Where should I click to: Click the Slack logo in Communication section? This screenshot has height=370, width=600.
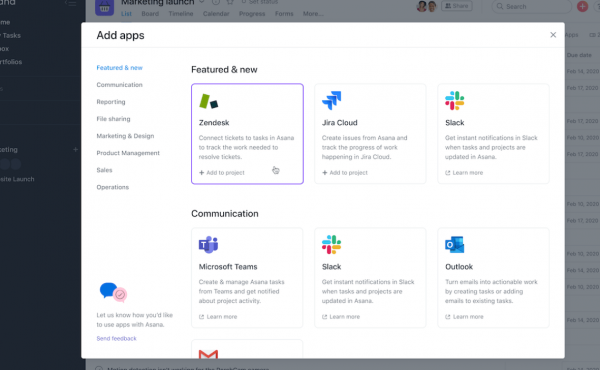pyautogui.click(x=331, y=244)
